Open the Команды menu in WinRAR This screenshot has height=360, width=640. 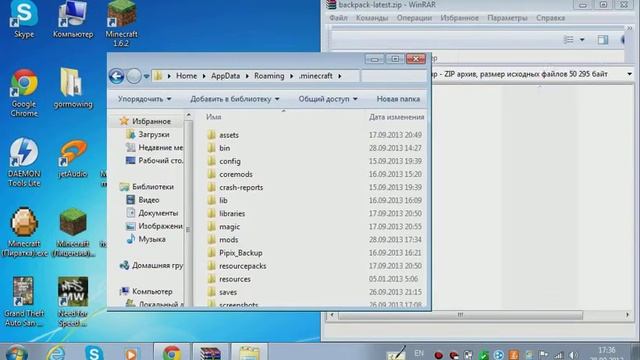coord(372,18)
